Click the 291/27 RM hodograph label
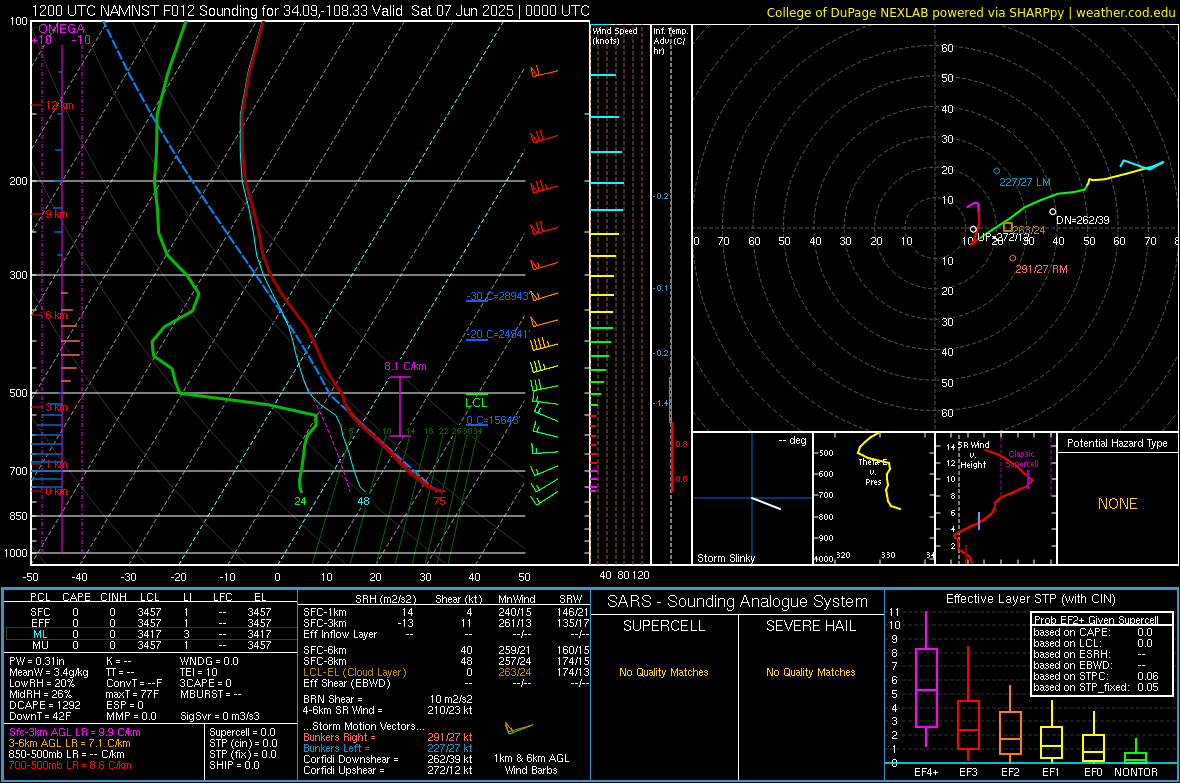This screenshot has width=1180, height=783. point(1042,269)
